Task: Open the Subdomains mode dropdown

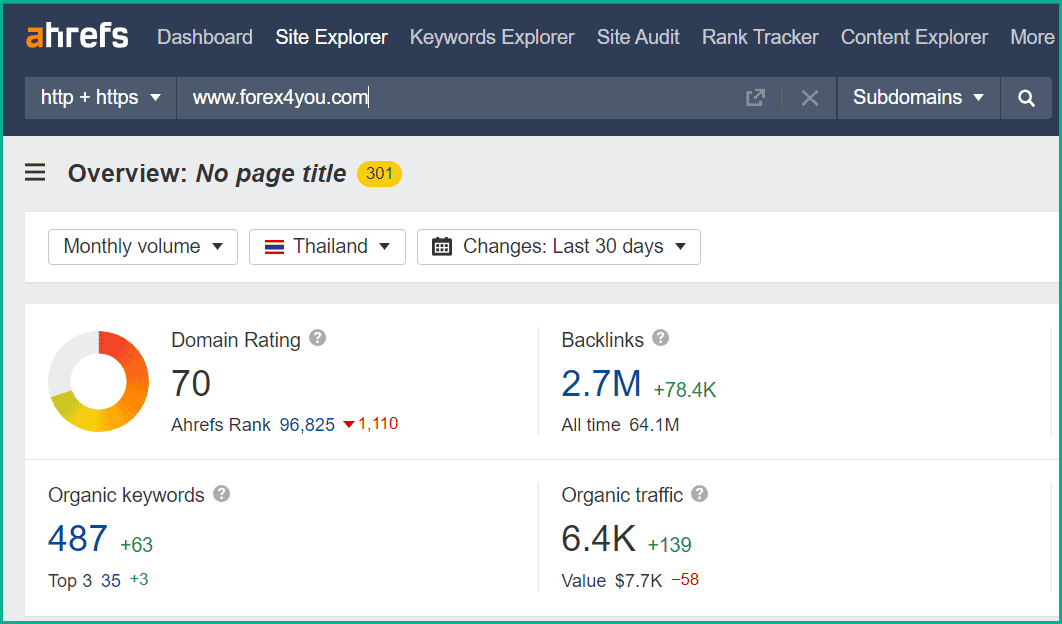Action: [918, 98]
